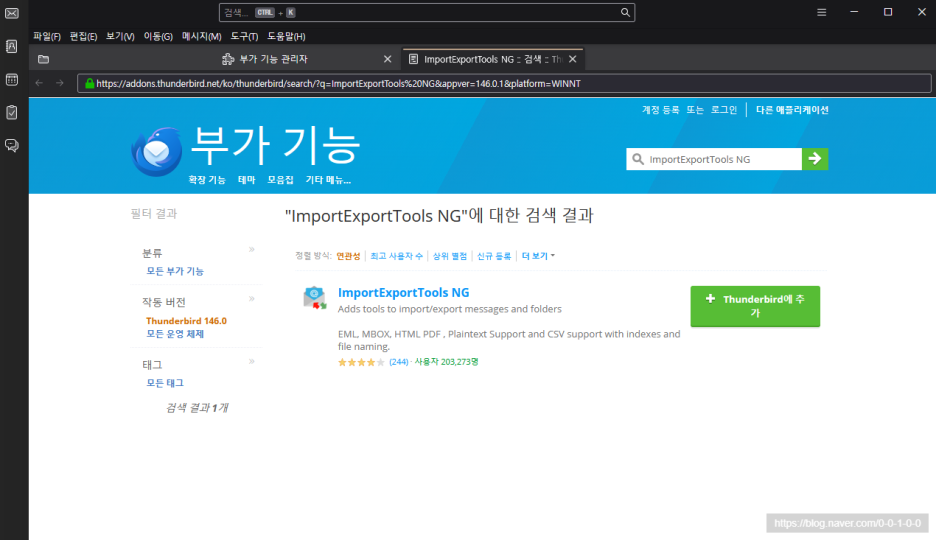Switch to the ImportExportTools NG search tab

492,59
